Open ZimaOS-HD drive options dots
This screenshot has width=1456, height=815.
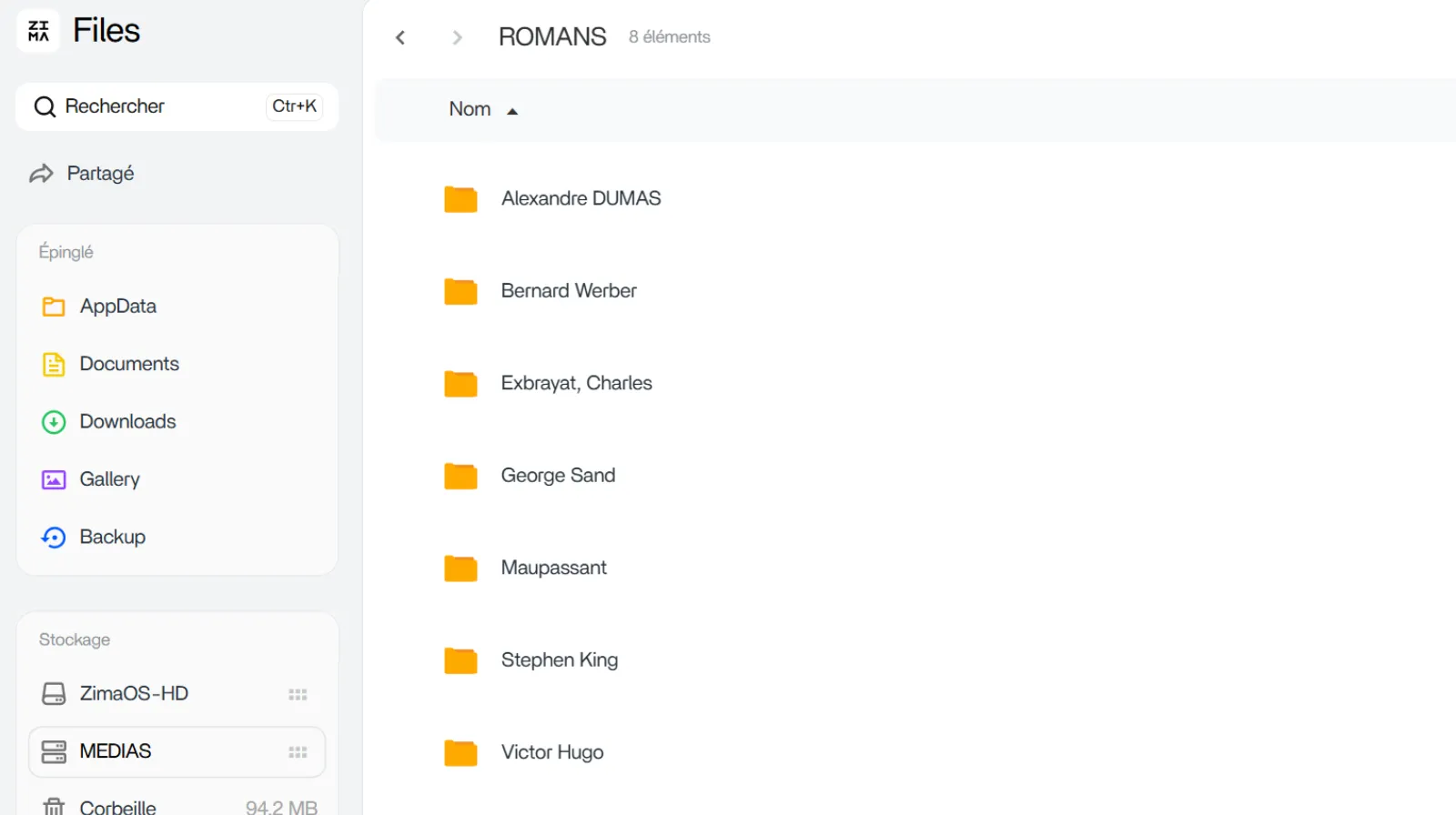click(298, 695)
